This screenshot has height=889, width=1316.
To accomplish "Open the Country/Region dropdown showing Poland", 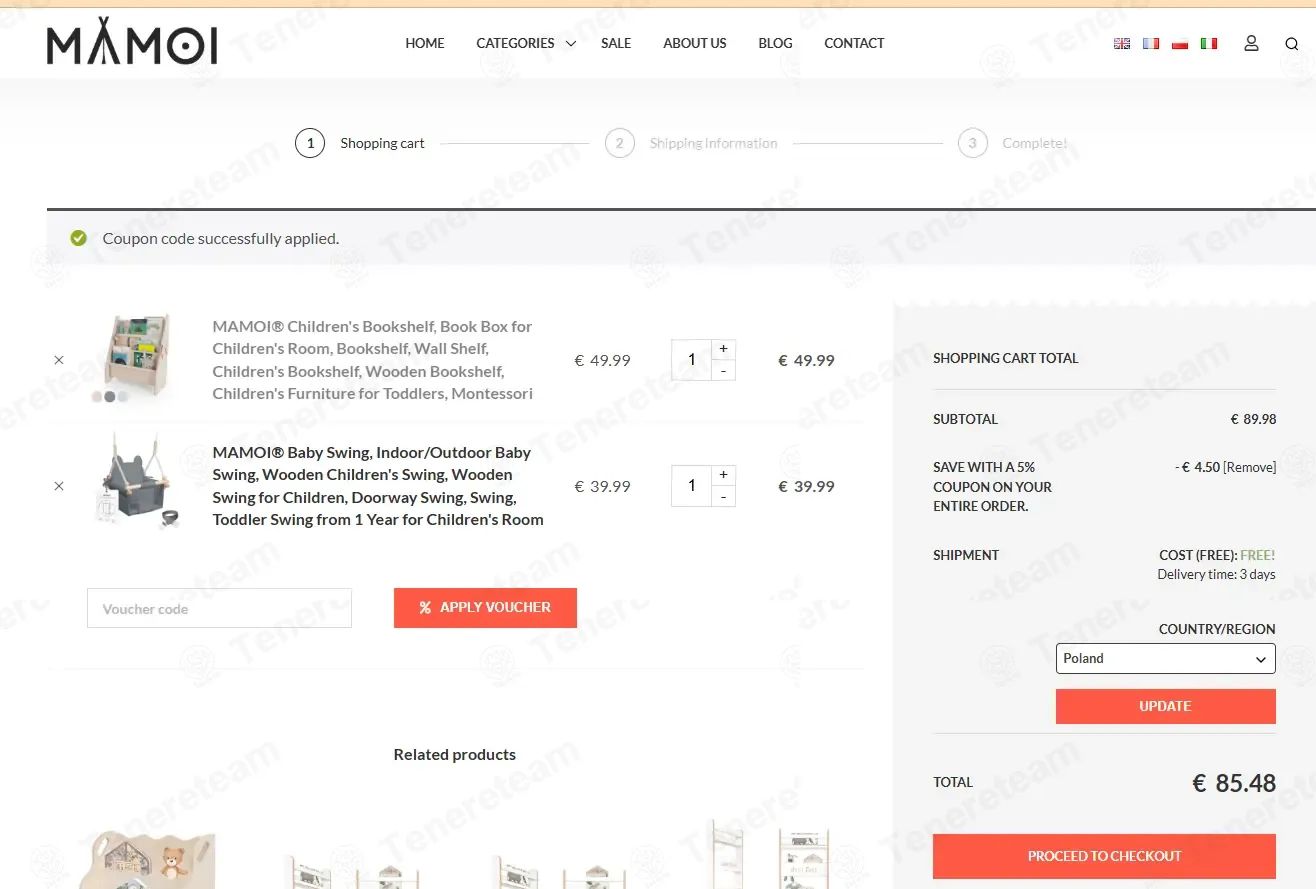I will click(x=1165, y=658).
